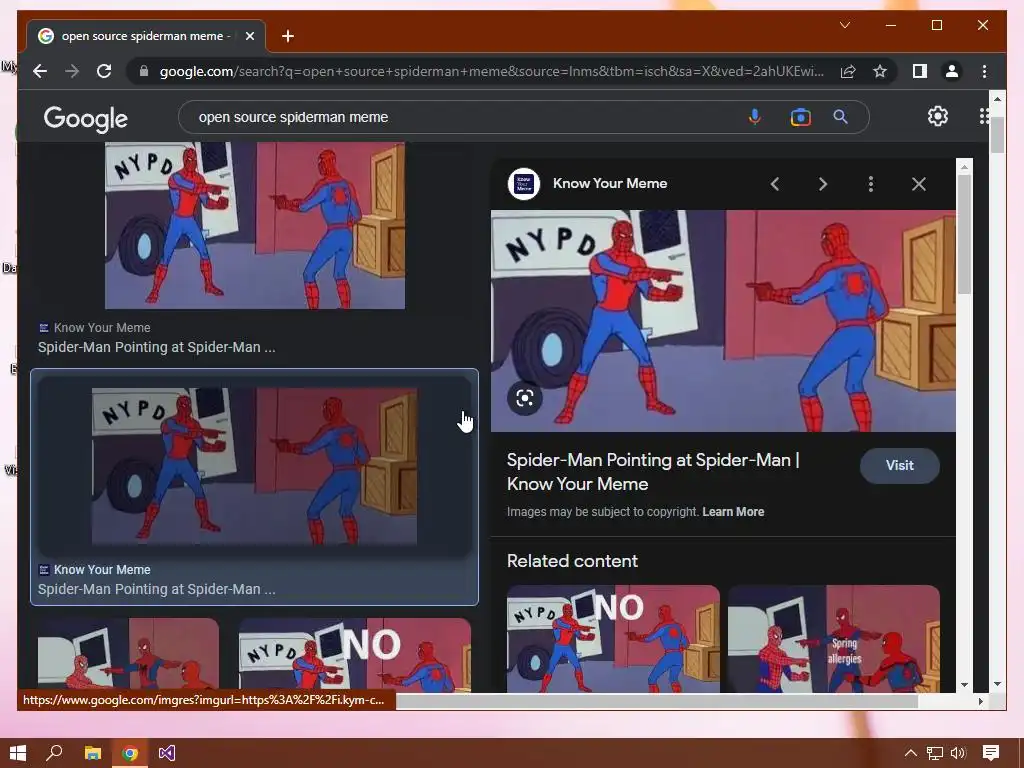This screenshot has width=1024, height=768.
Task: Open related 'Spring allergies' meme image
Action: pos(833,639)
